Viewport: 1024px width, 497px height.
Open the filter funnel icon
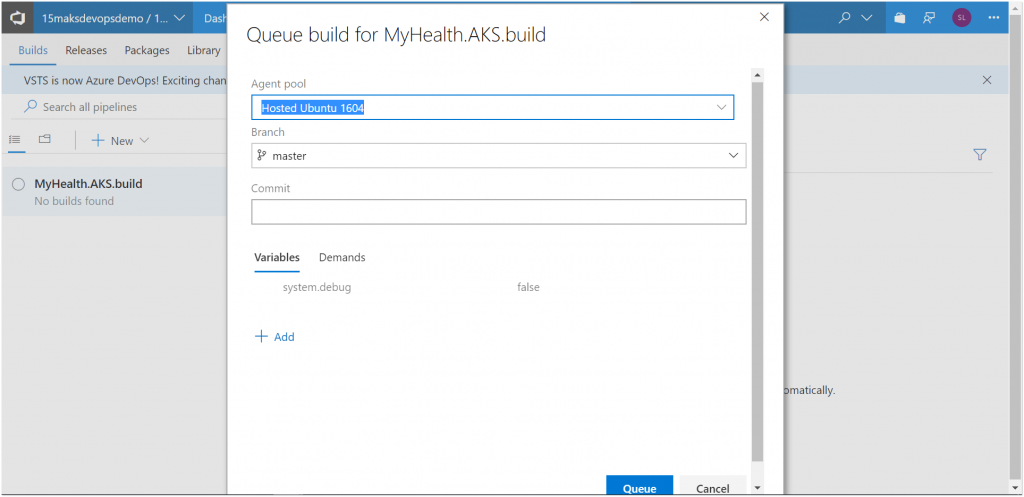[980, 155]
